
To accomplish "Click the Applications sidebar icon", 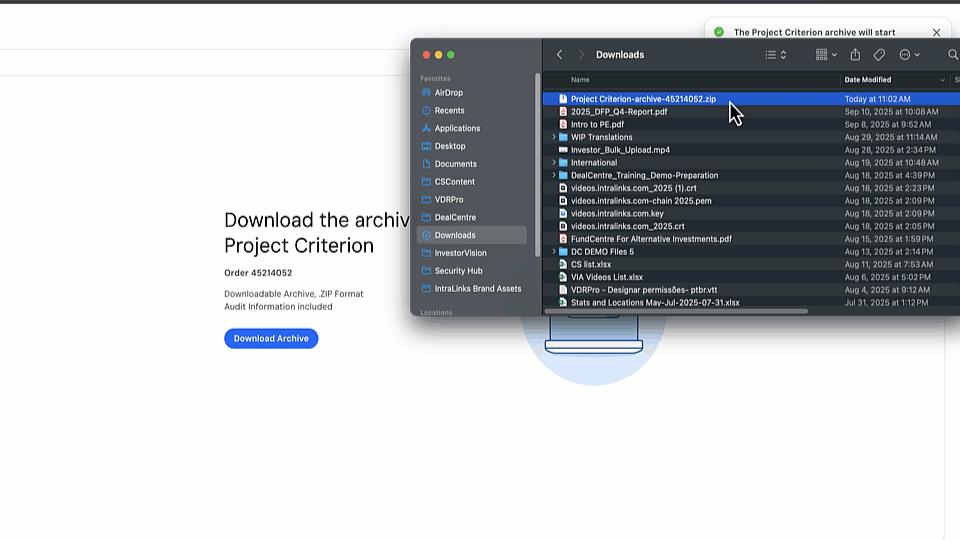I will [426, 129].
